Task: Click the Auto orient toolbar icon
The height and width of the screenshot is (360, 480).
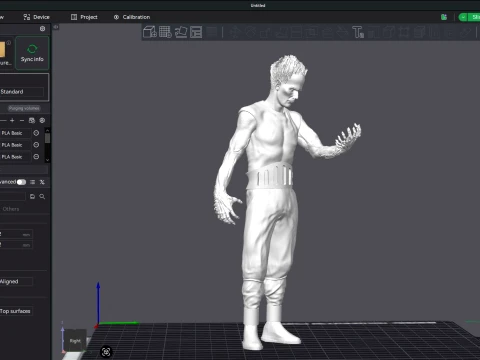Action: pyautogui.click(x=181, y=32)
